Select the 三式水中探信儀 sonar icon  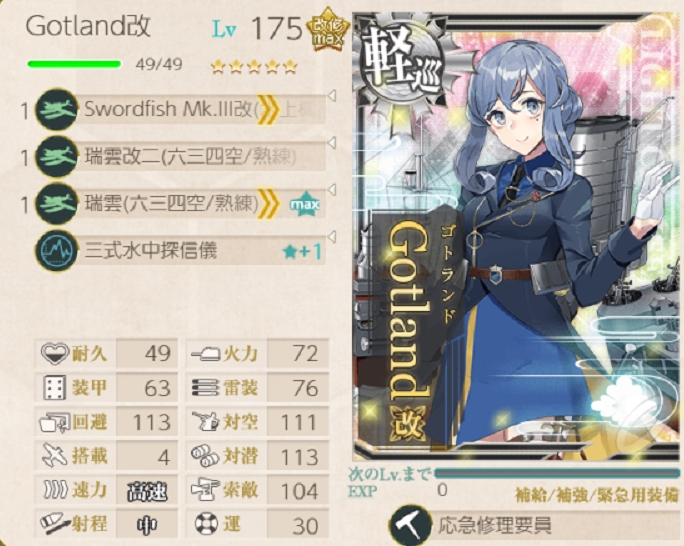[x=57, y=251]
